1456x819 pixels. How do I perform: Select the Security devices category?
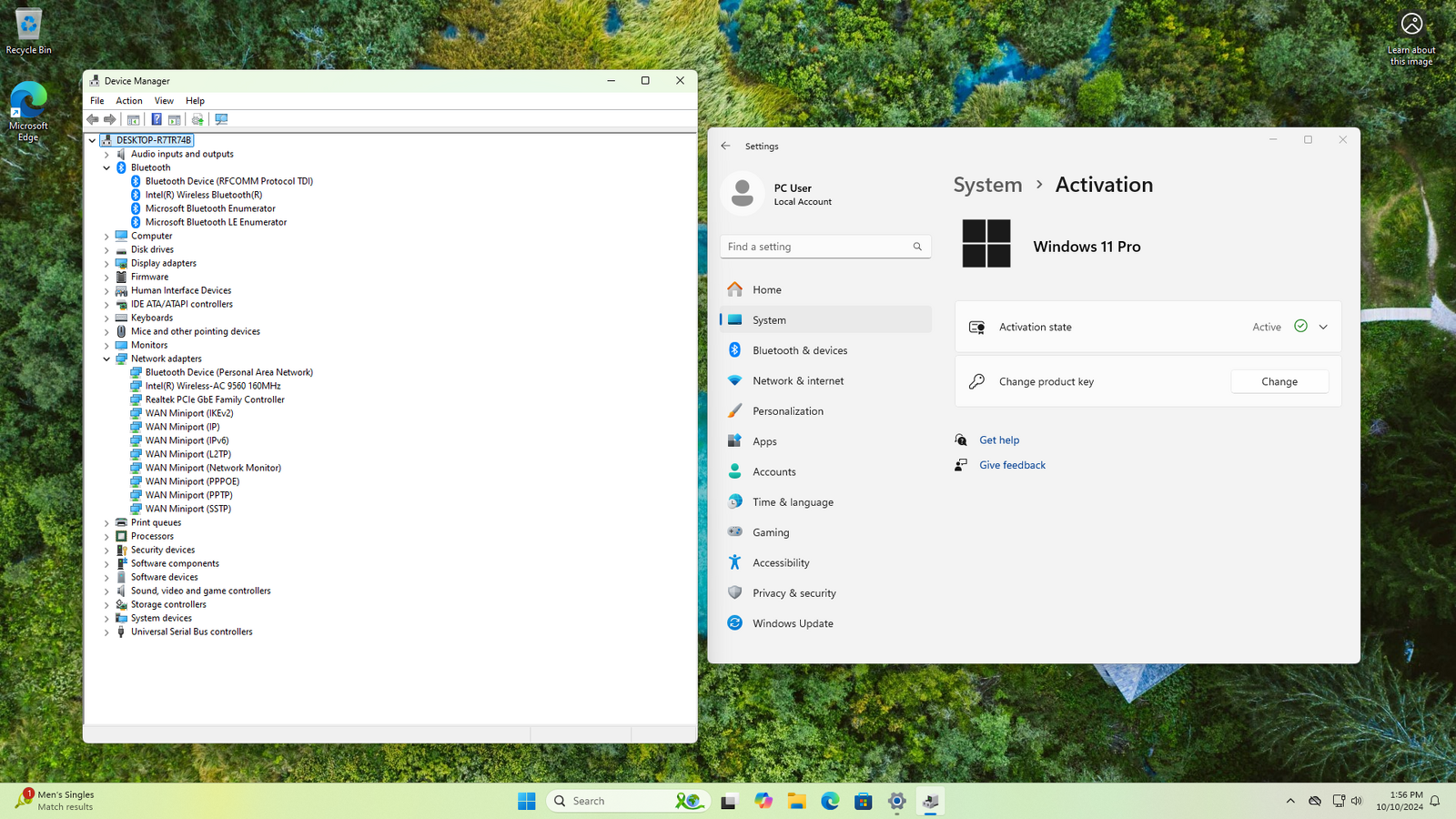click(x=163, y=550)
